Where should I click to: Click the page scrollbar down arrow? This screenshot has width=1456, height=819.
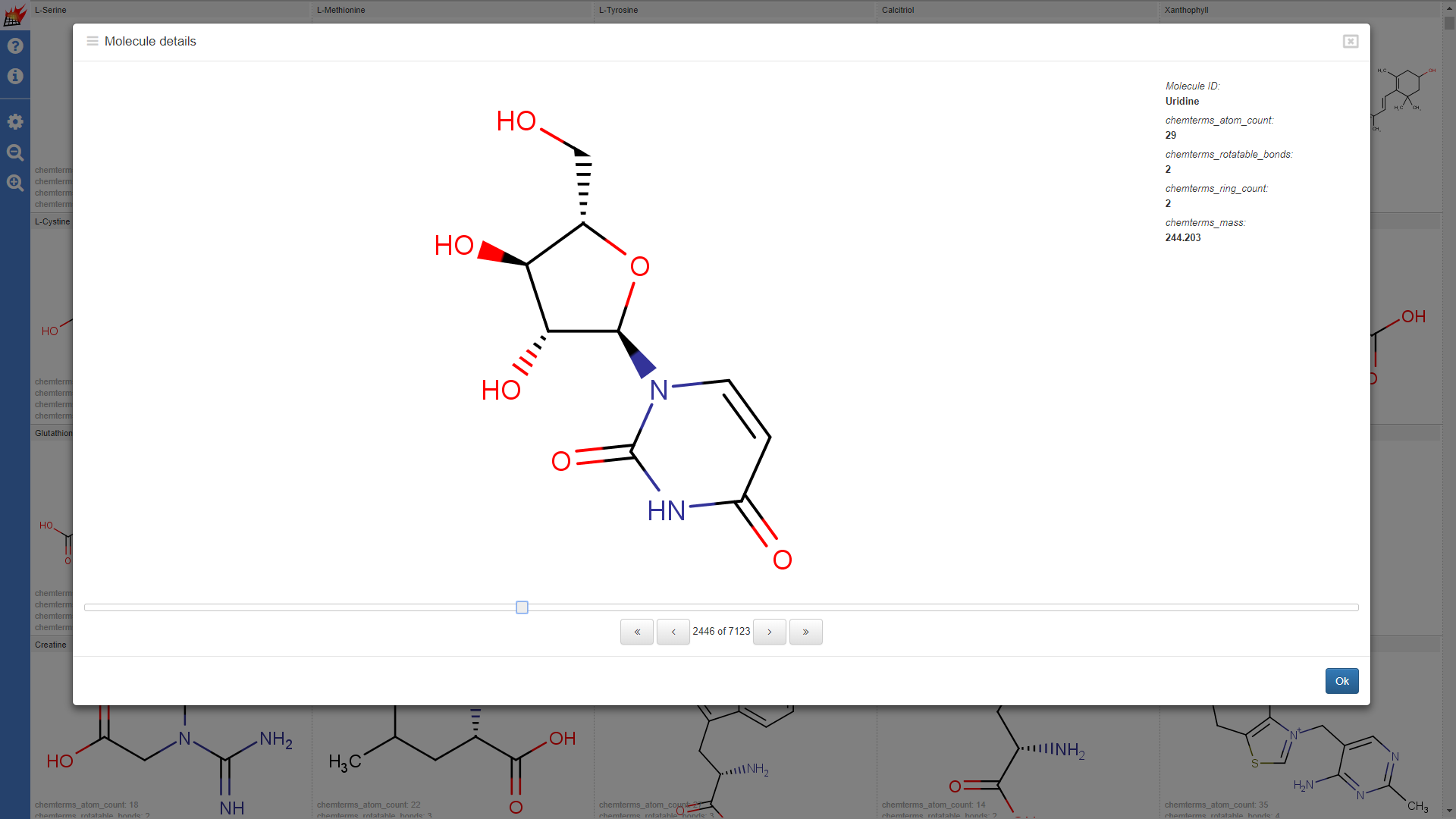1449,811
